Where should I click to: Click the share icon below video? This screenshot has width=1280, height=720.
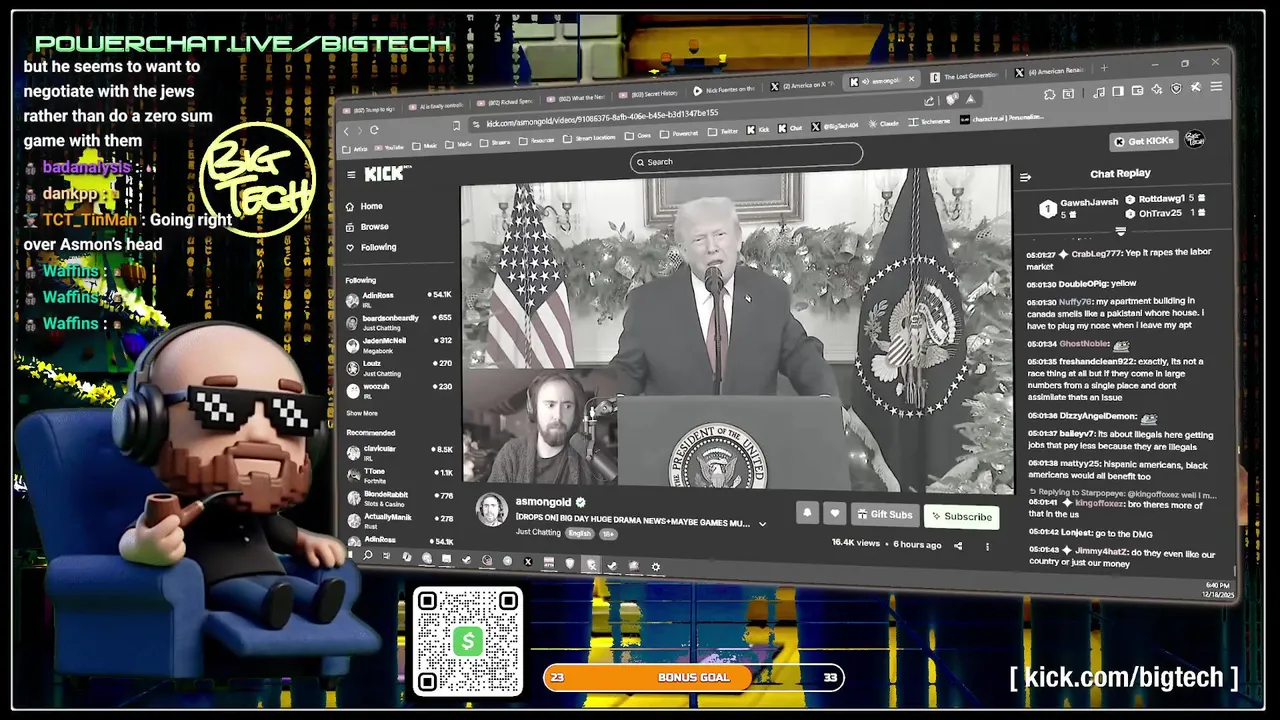click(958, 546)
